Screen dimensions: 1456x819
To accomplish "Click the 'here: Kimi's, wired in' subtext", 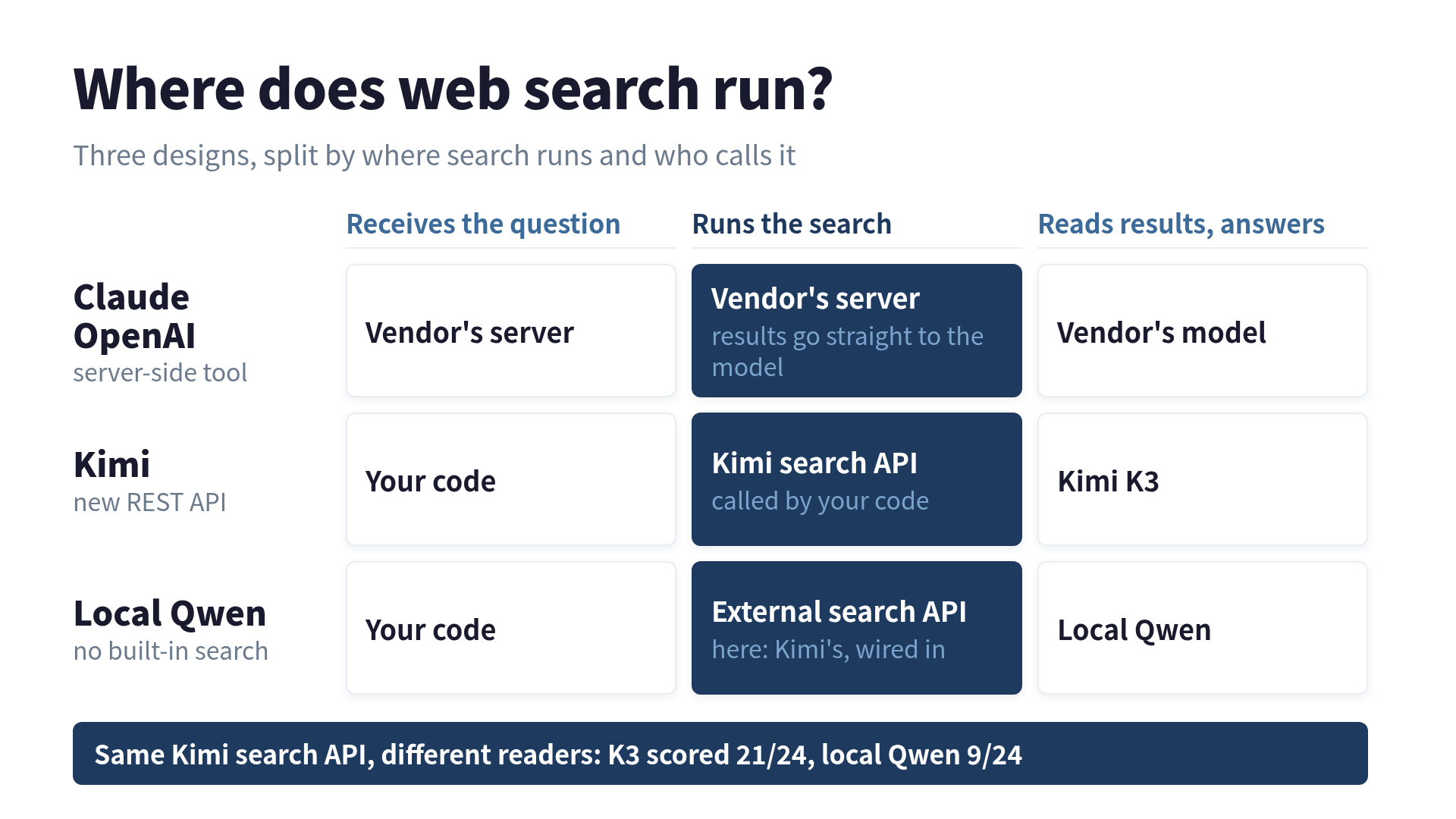I will pyautogui.click(x=828, y=649).
